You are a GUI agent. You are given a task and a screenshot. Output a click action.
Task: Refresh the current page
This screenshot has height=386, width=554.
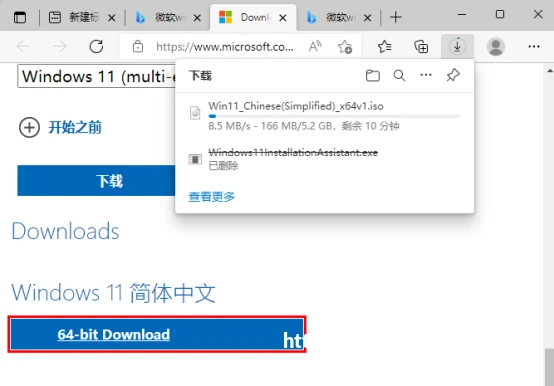coord(96,46)
